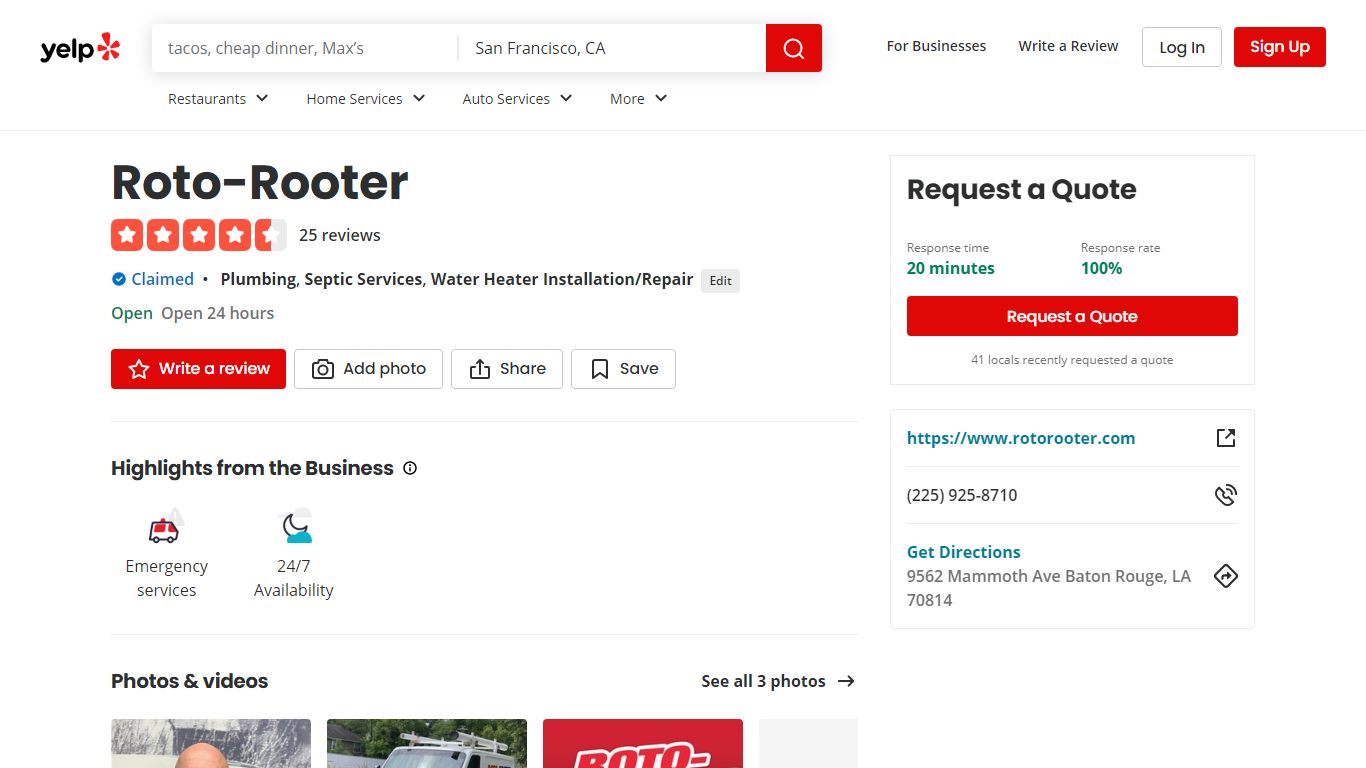
Task: Focus the San Francisco, CA location field
Action: [612, 48]
